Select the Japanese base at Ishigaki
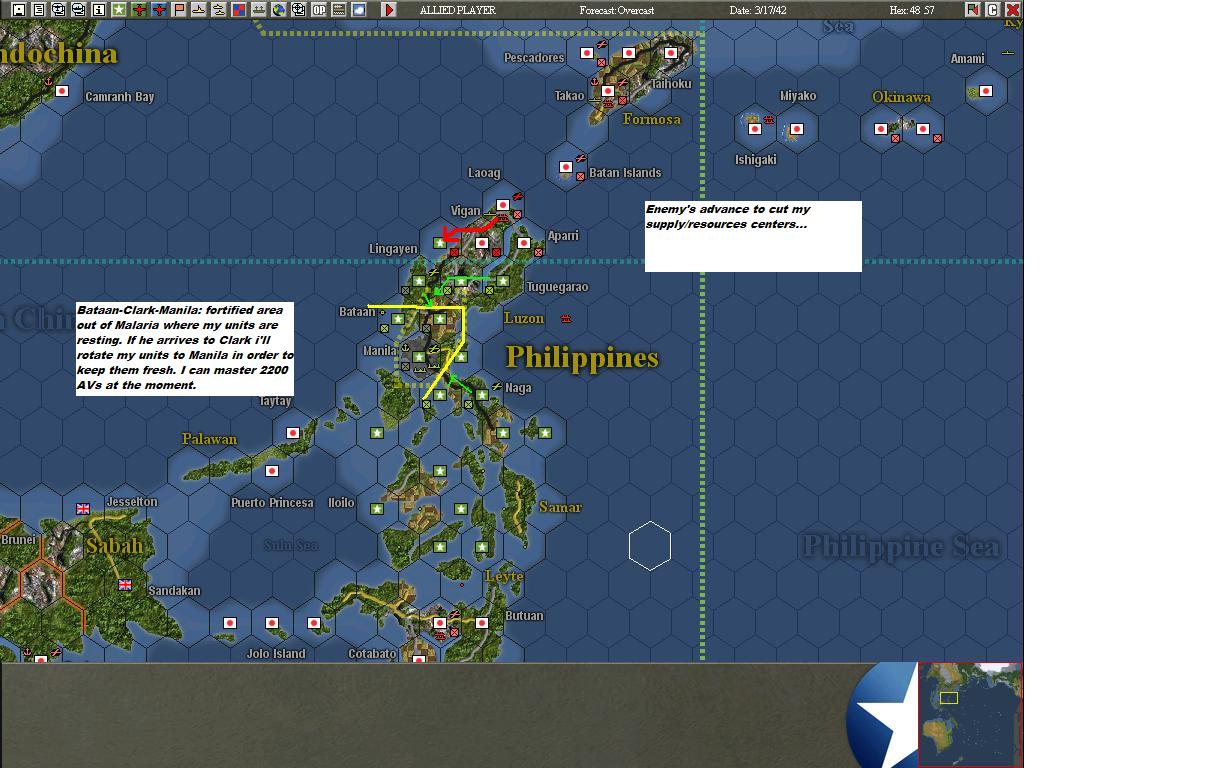Screen dimensions: 1218x768 [x=755, y=129]
